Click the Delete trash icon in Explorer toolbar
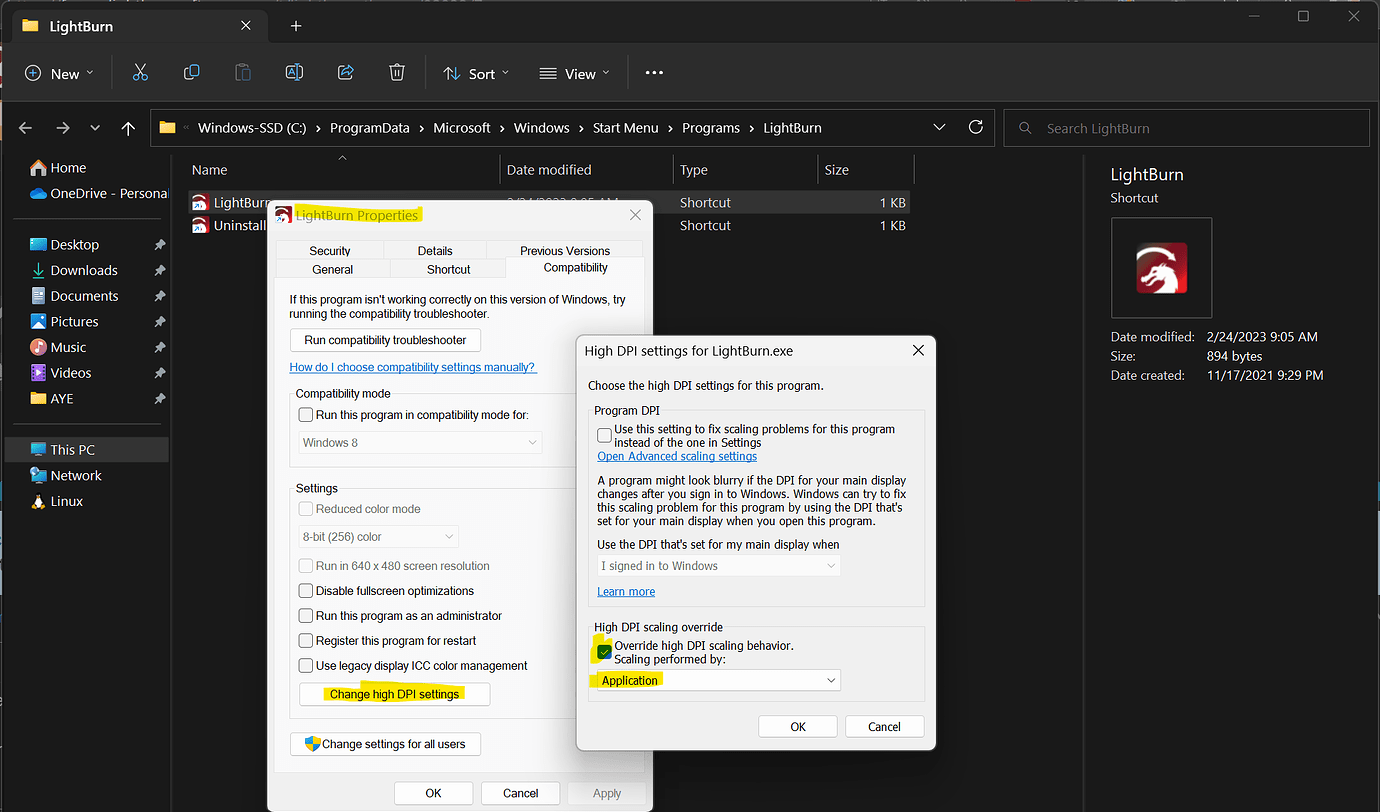The image size is (1380, 812). pos(397,72)
